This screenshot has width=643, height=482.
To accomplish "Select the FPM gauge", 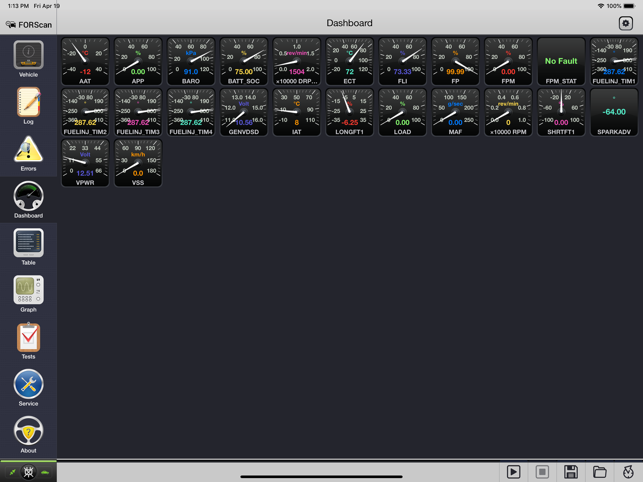I will (x=508, y=62).
